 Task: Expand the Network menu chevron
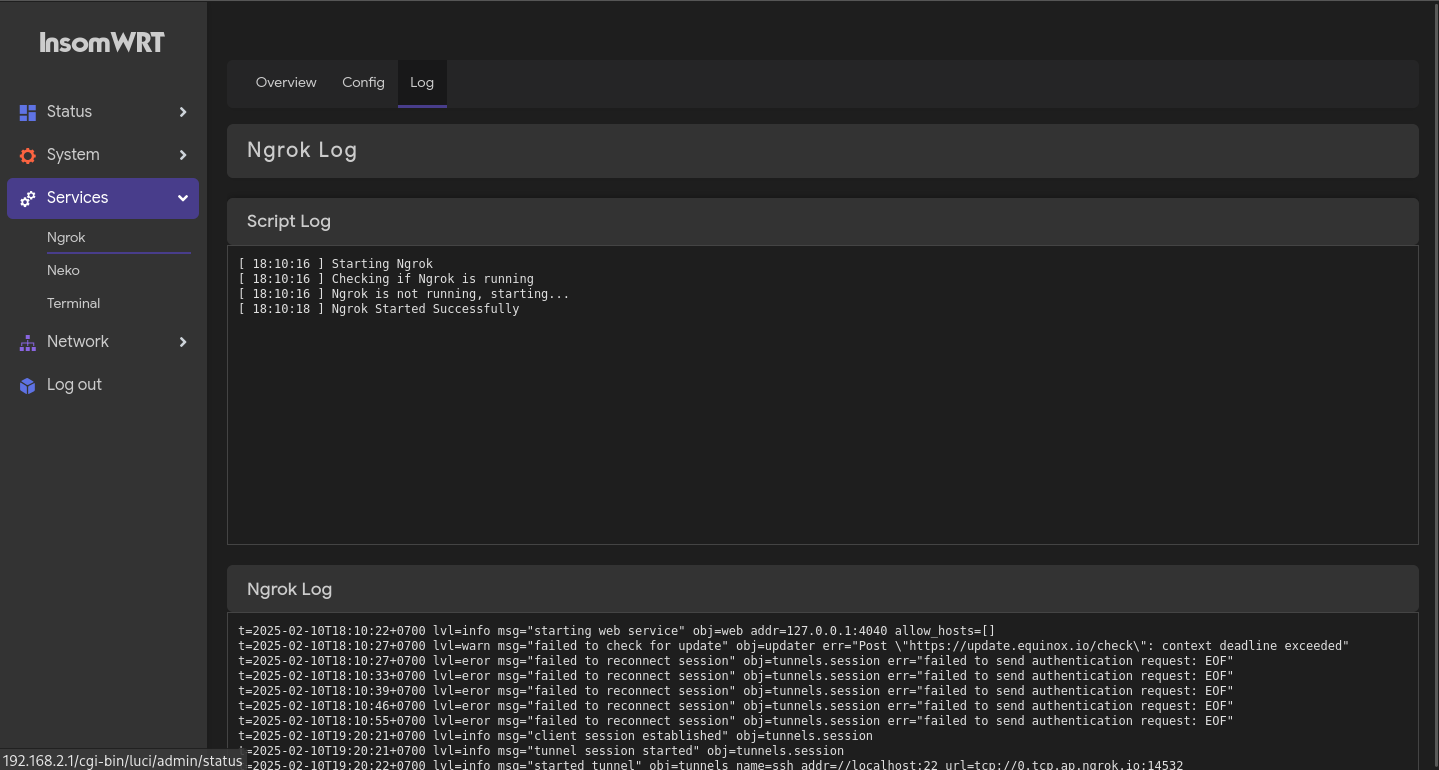pyautogui.click(x=183, y=342)
